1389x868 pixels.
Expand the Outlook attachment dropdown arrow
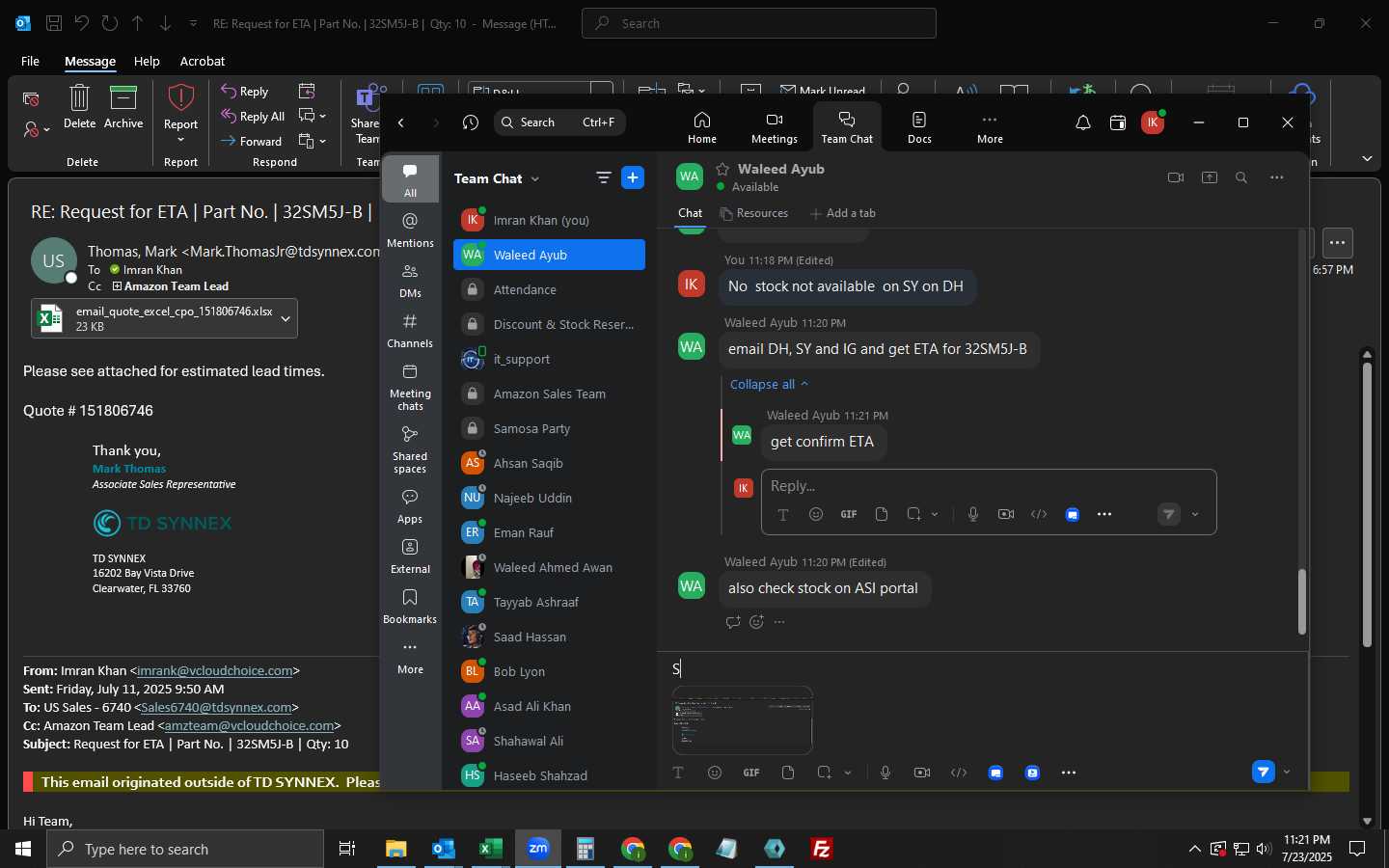click(286, 318)
